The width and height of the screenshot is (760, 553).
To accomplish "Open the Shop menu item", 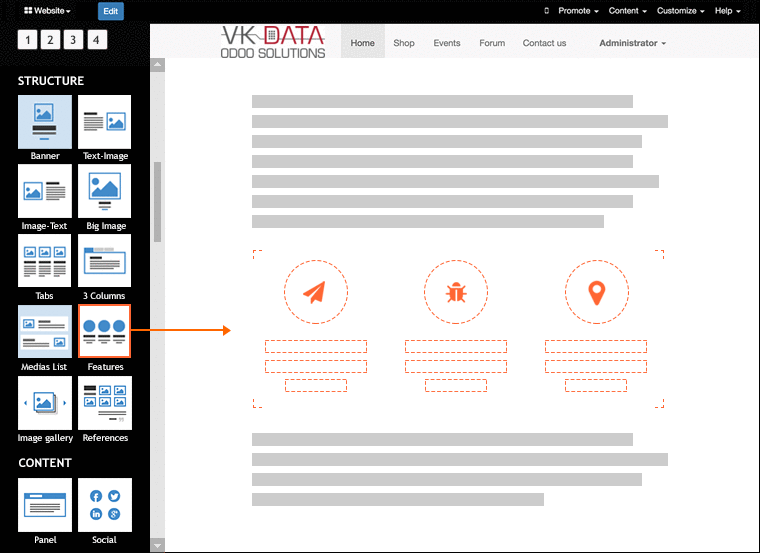I will click(404, 43).
